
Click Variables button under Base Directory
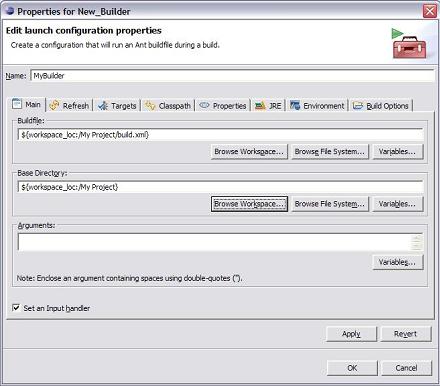coord(398,204)
